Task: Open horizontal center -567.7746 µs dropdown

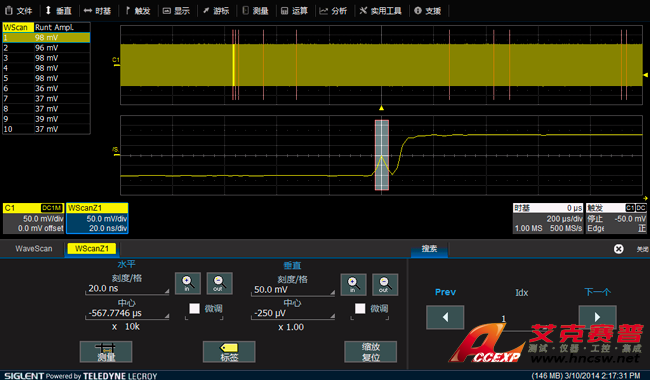Action: click(127, 313)
